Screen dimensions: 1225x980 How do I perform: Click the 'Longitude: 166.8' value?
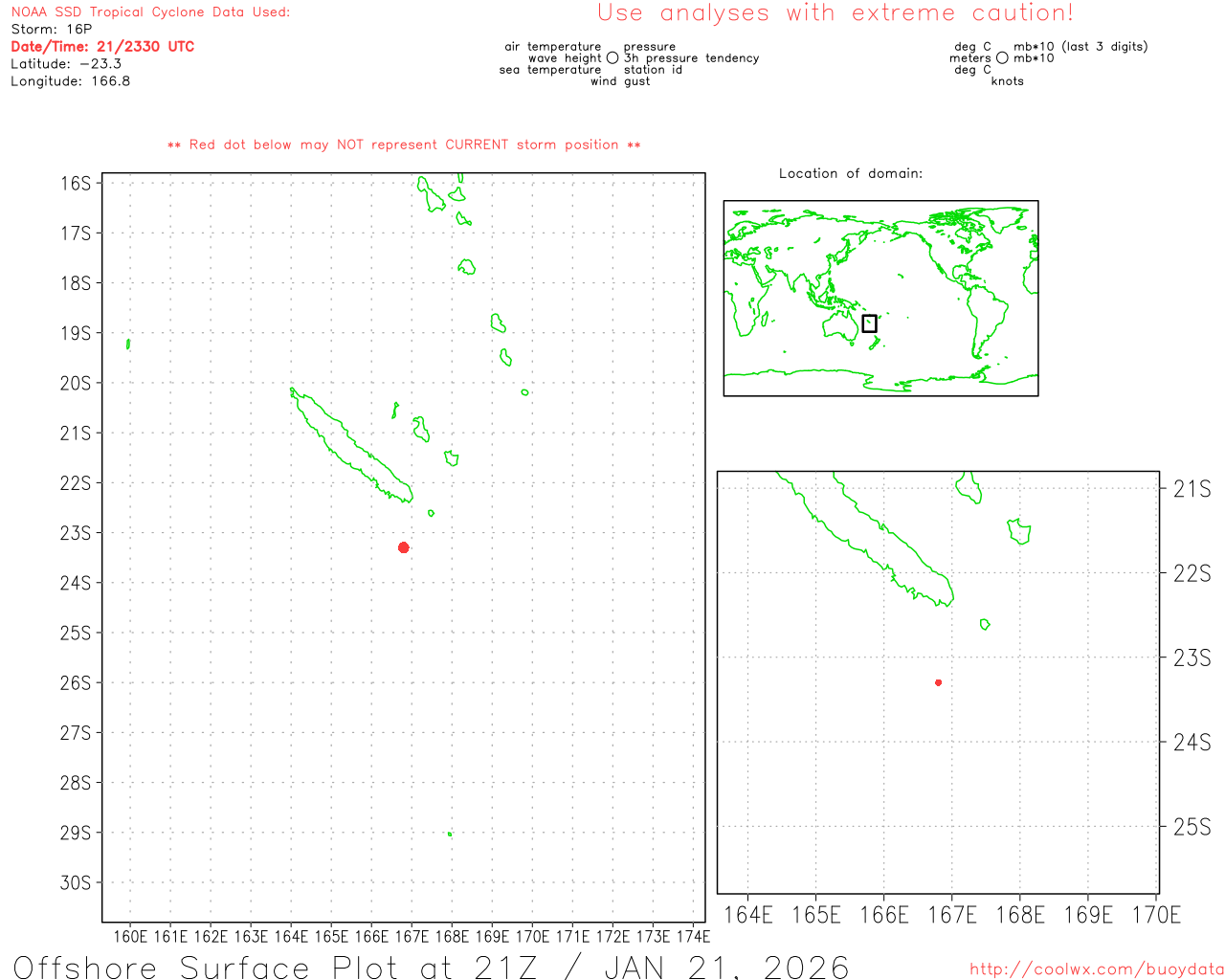click(x=71, y=81)
